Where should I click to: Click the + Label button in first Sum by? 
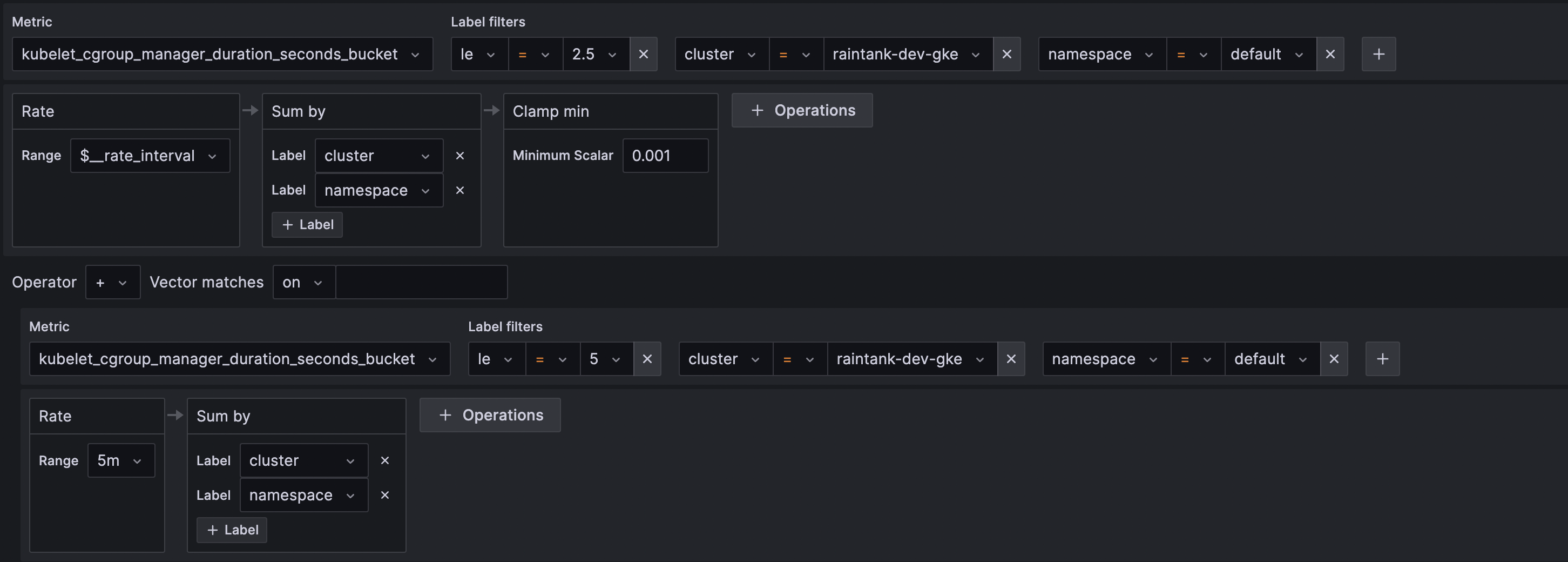tap(307, 224)
